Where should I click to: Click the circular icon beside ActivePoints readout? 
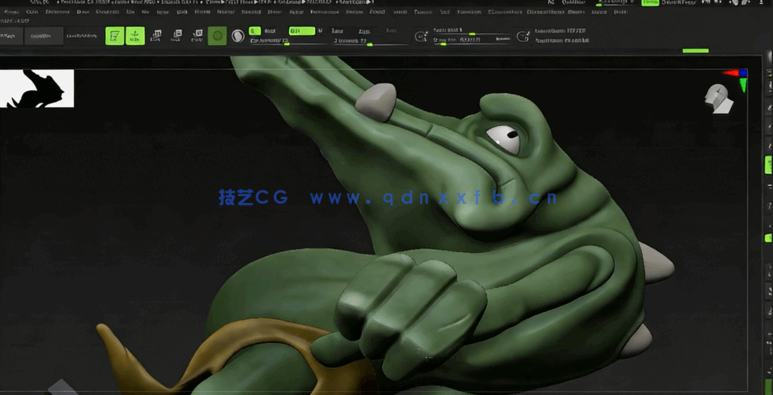tap(523, 36)
